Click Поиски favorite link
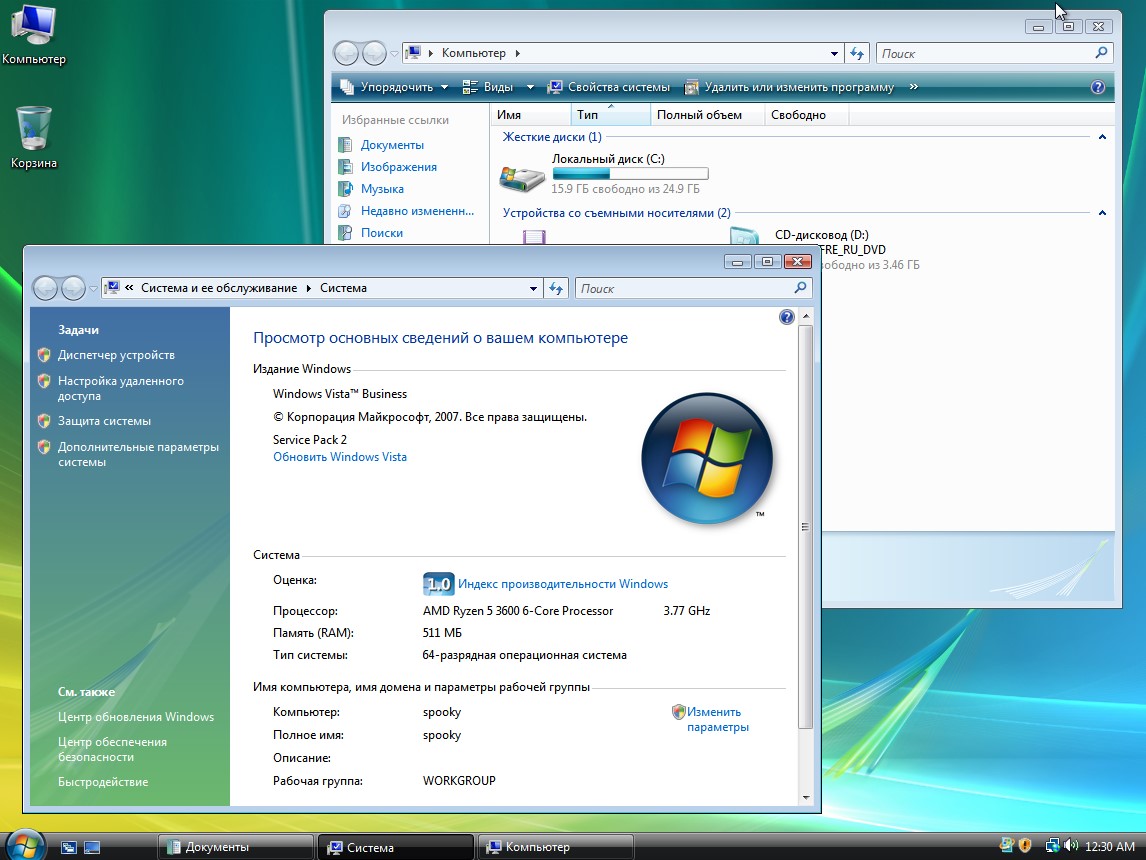Viewport: 1146px width, 860px height. pos(382,232)
